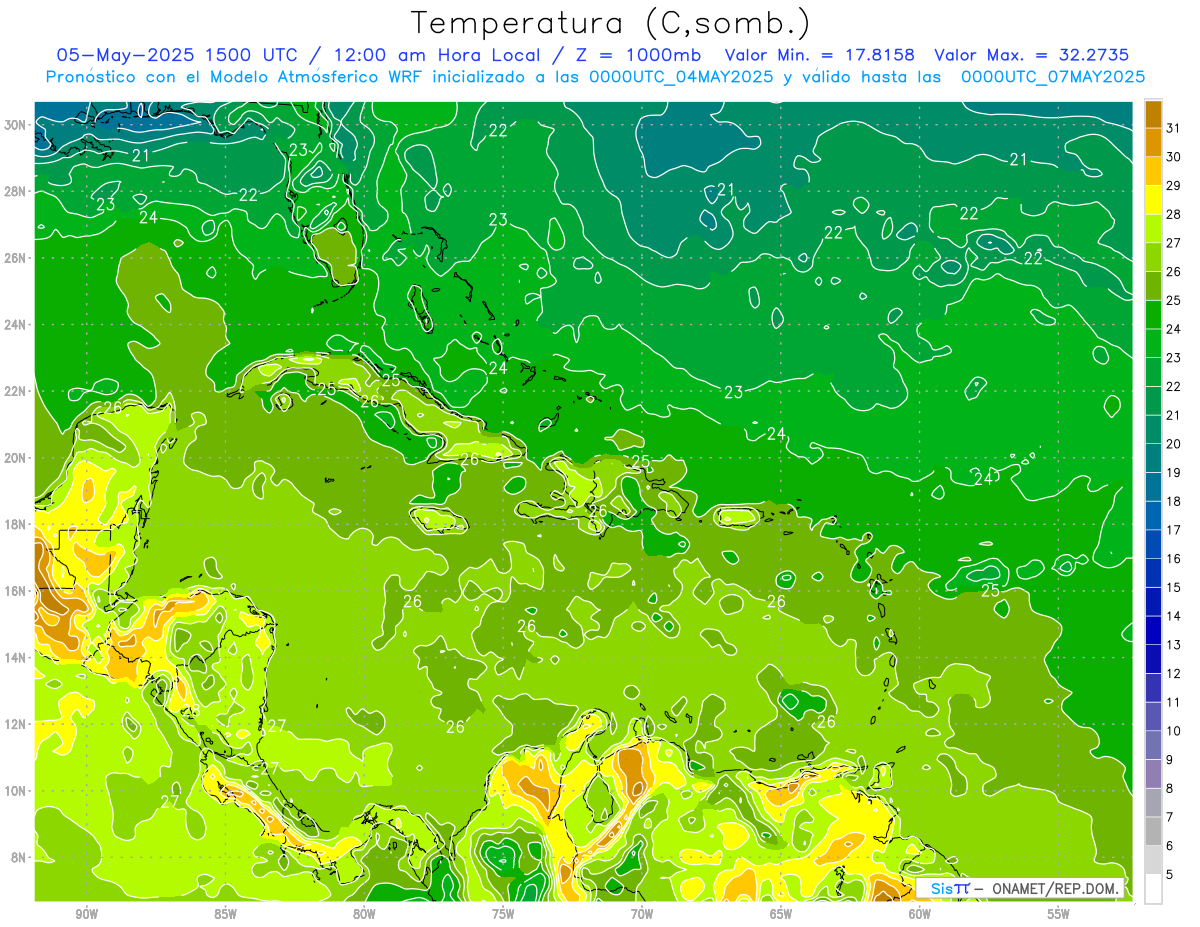Click the "5" value on the legend scale
1200x927 pixels.
(x=1170, y=874)
